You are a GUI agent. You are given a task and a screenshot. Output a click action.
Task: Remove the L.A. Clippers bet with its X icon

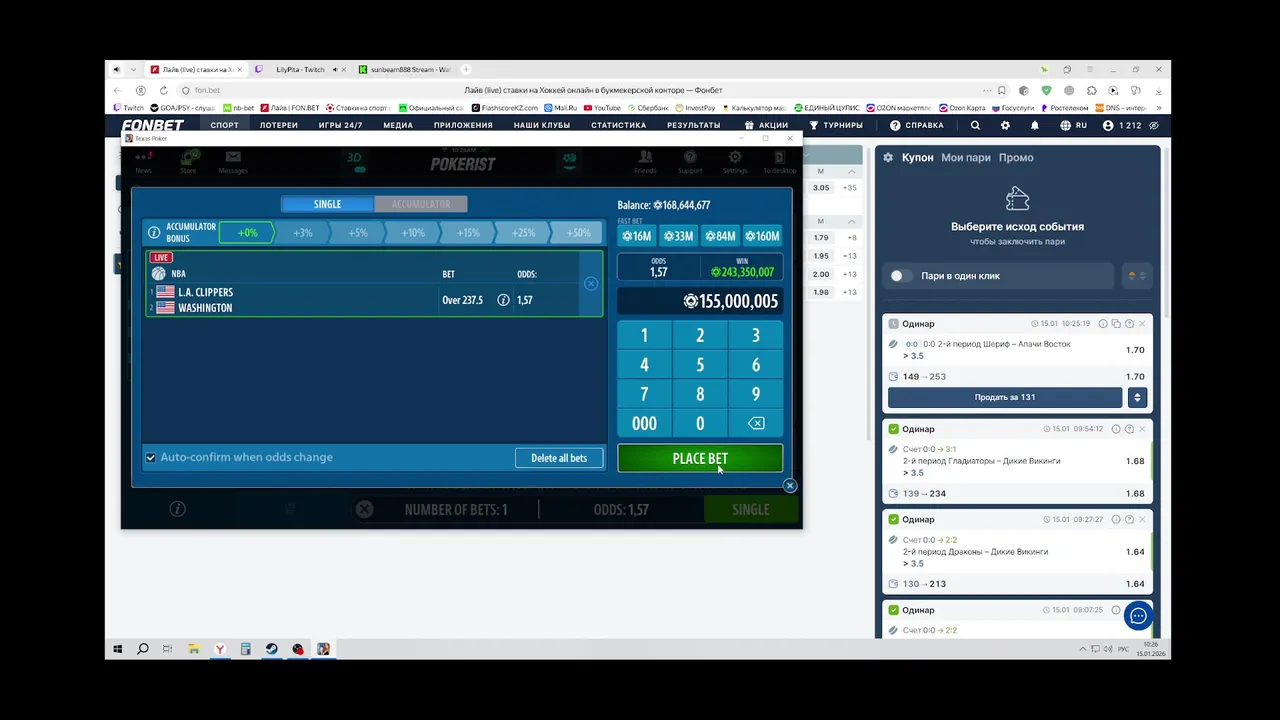coord(591,284)
